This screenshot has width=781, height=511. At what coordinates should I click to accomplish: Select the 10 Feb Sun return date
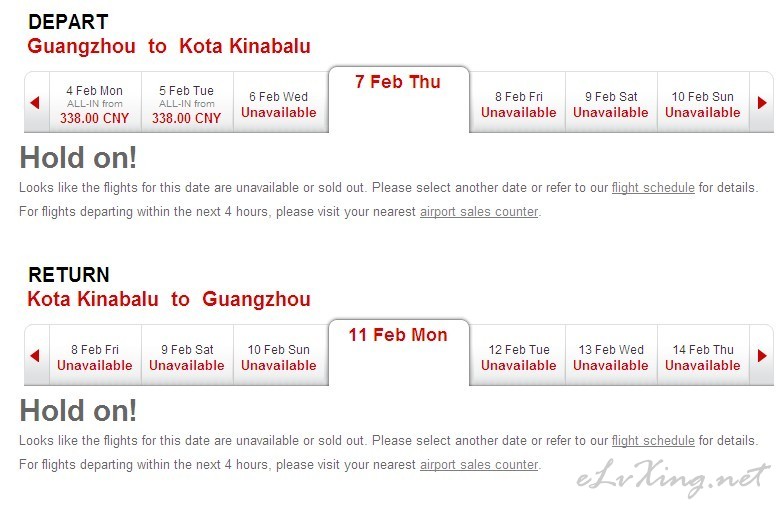click(x=280, y=356)
